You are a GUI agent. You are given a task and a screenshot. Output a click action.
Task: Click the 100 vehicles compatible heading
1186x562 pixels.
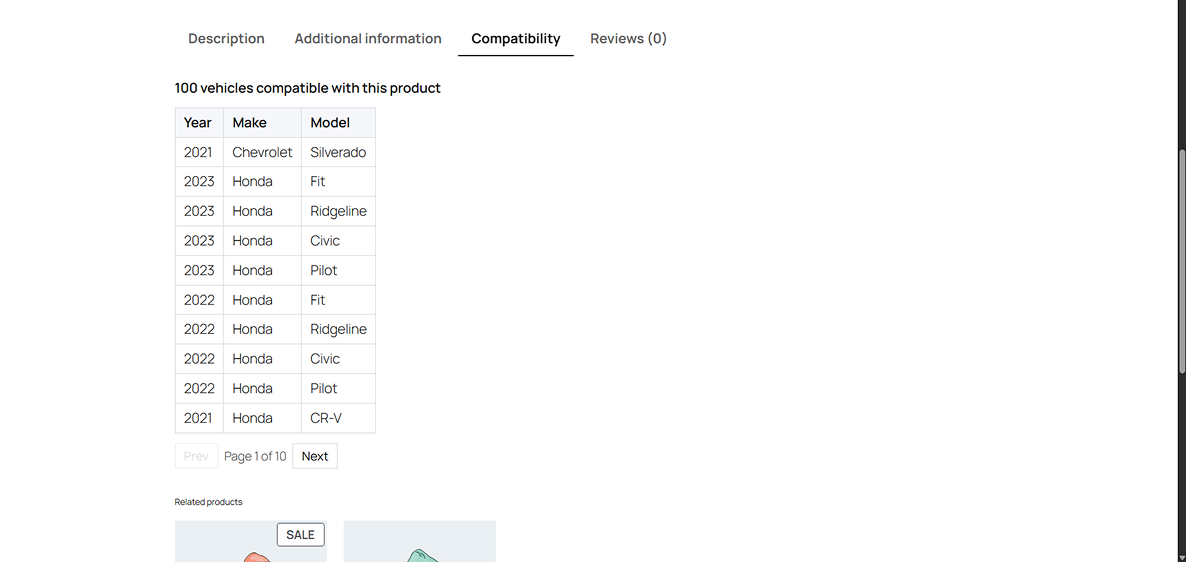pyautogui.click(x=307, y=88)
